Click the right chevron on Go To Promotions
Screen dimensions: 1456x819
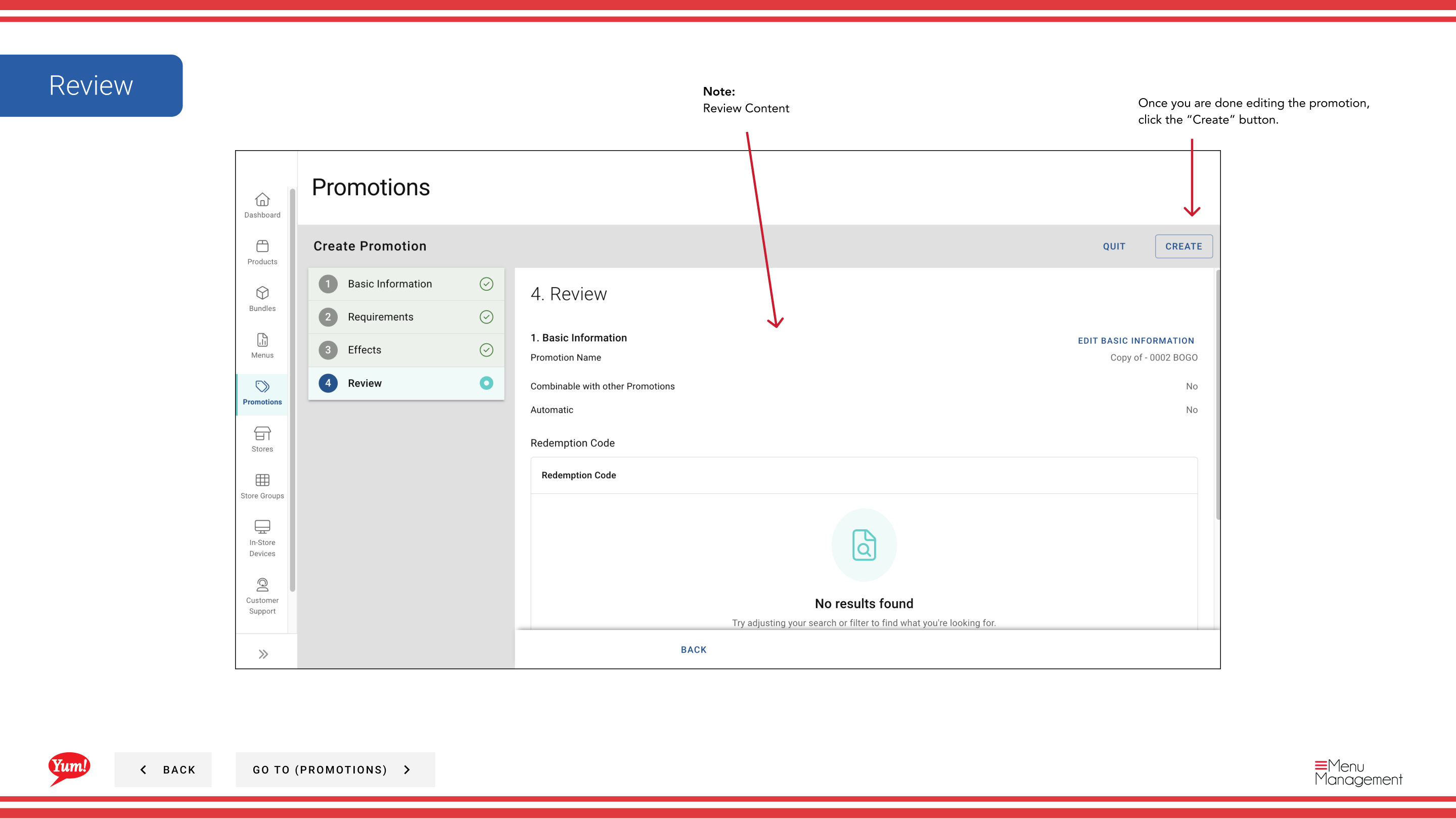click(x=407, y=769)
